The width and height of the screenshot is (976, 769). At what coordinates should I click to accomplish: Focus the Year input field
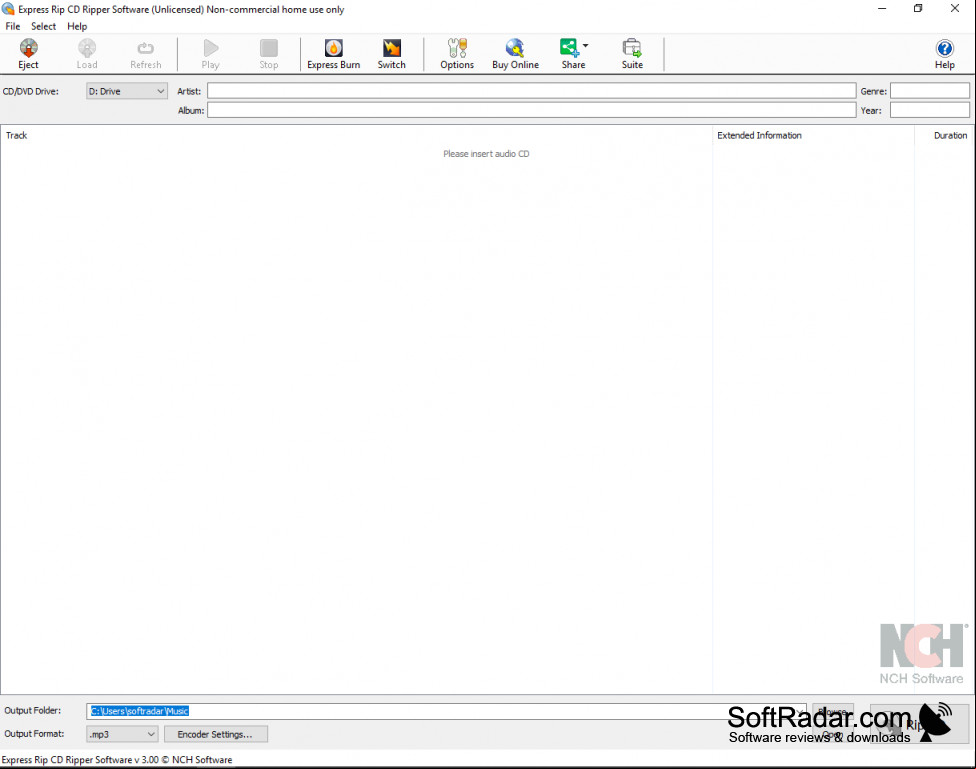(929, 110)
